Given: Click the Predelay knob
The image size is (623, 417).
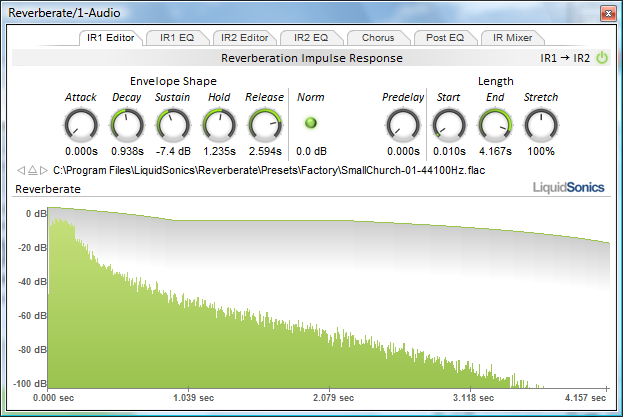Looking at the screenshot, I should tap(403, 125).
